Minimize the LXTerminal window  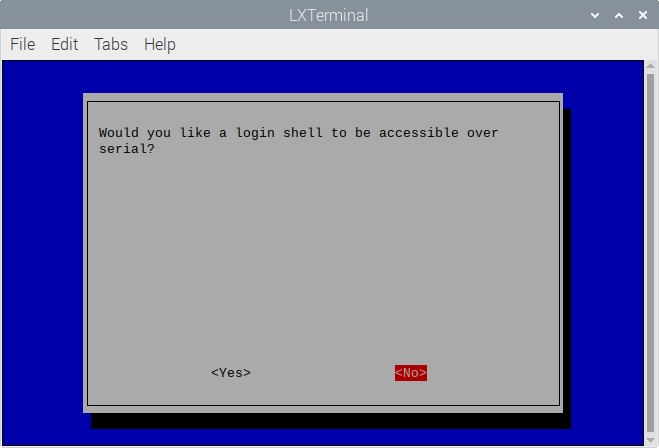pyautogui.click(x=595, y=16)
